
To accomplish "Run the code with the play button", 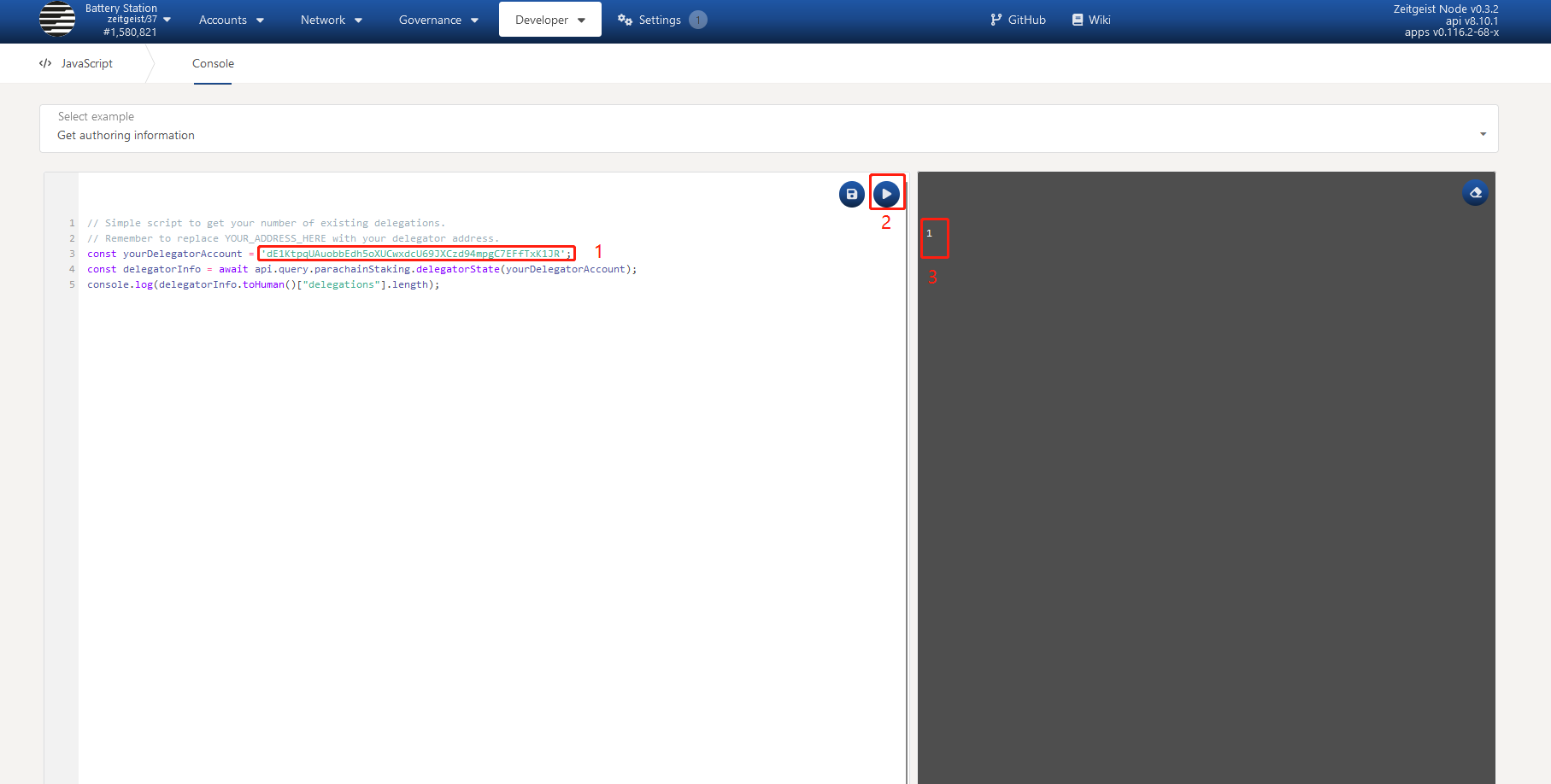I will point(886,194).
